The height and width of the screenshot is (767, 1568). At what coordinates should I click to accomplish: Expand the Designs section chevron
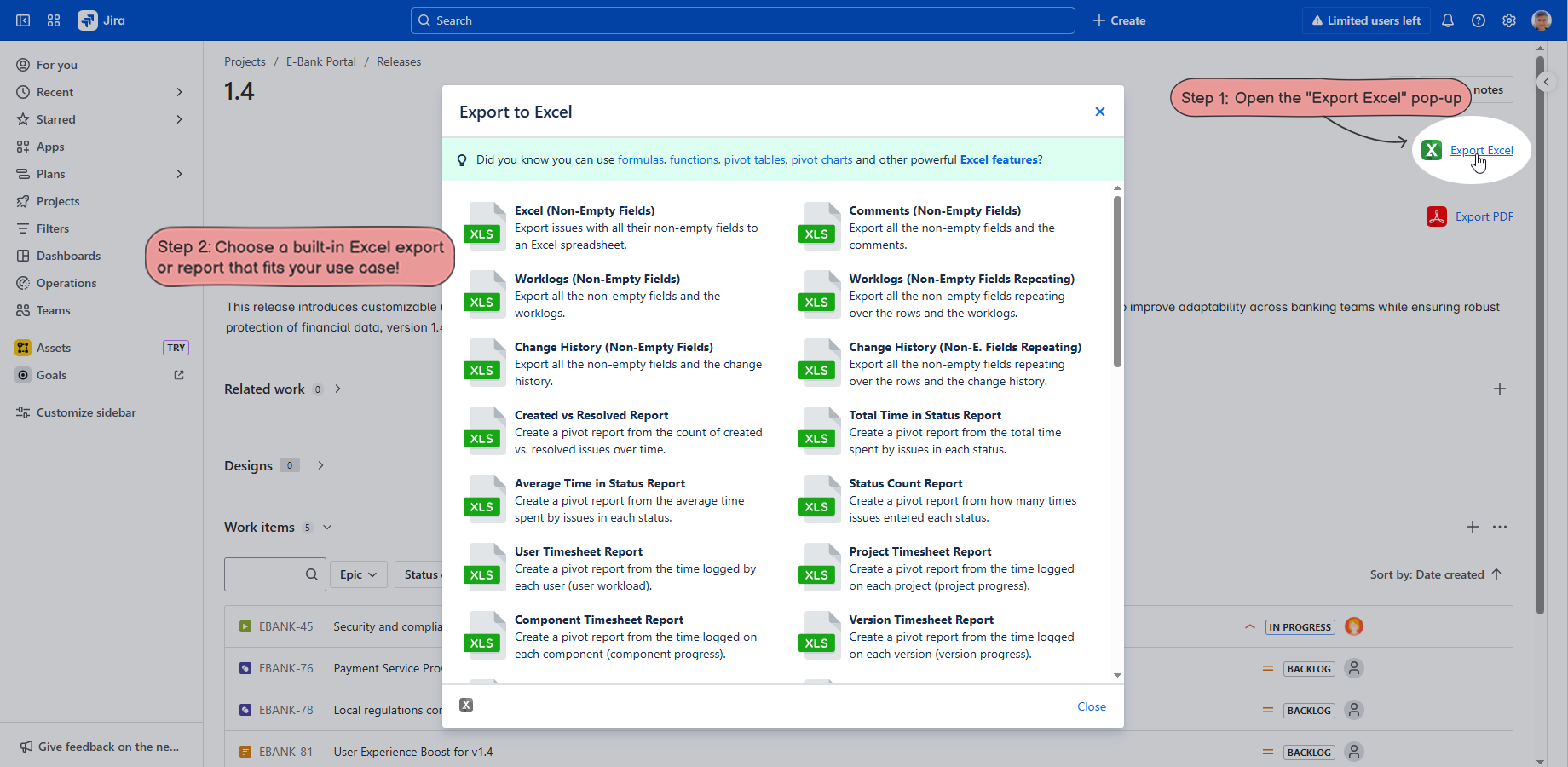click(x=320, y=465)
